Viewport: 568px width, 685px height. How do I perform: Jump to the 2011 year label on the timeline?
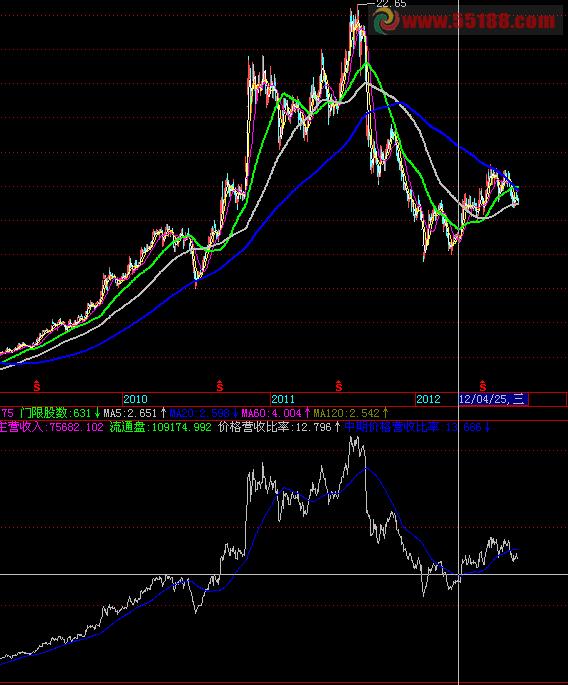[x=283, y=399]
